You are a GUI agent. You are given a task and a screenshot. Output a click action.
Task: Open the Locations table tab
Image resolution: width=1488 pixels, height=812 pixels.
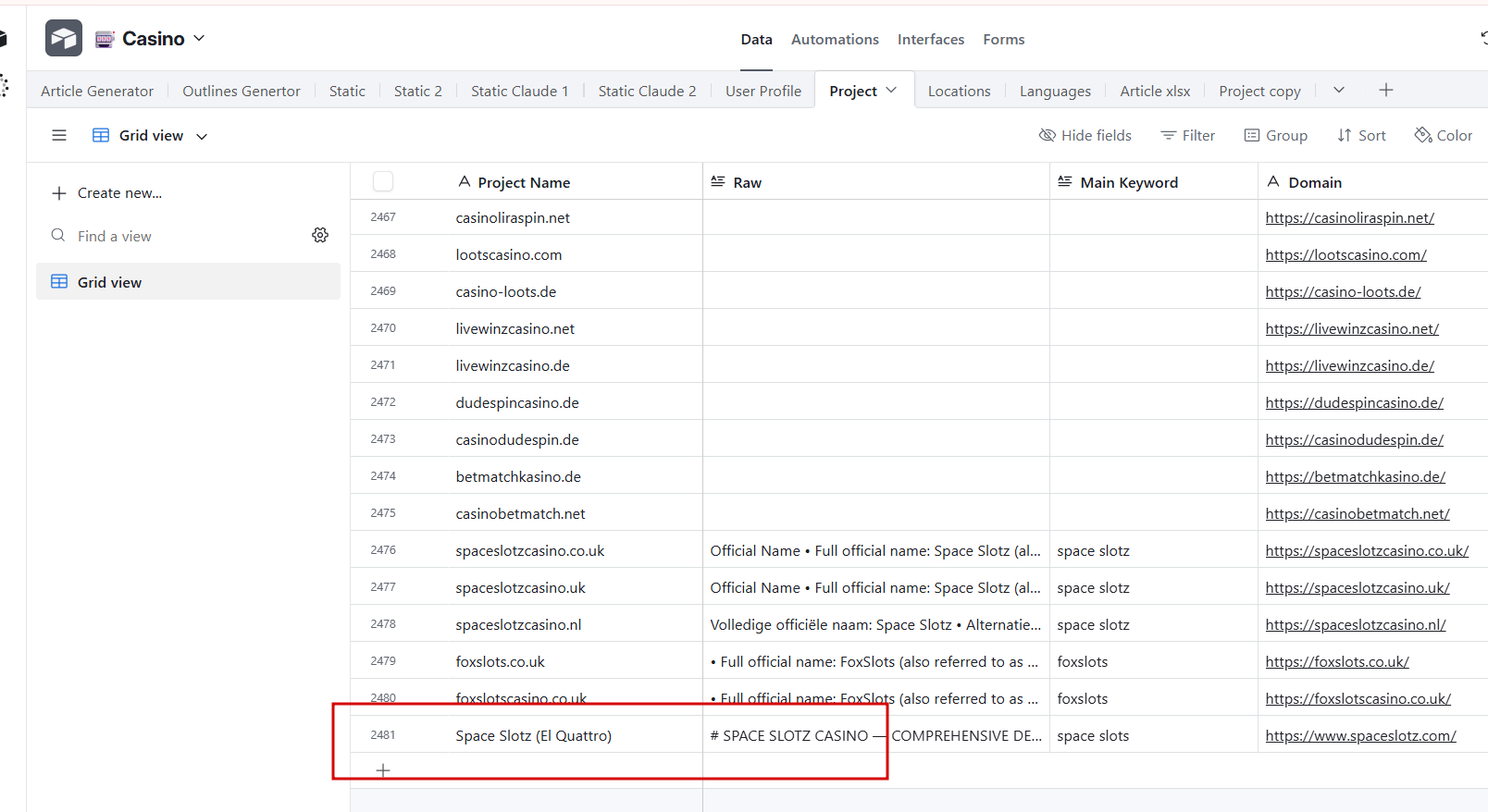tap(960, 91)
